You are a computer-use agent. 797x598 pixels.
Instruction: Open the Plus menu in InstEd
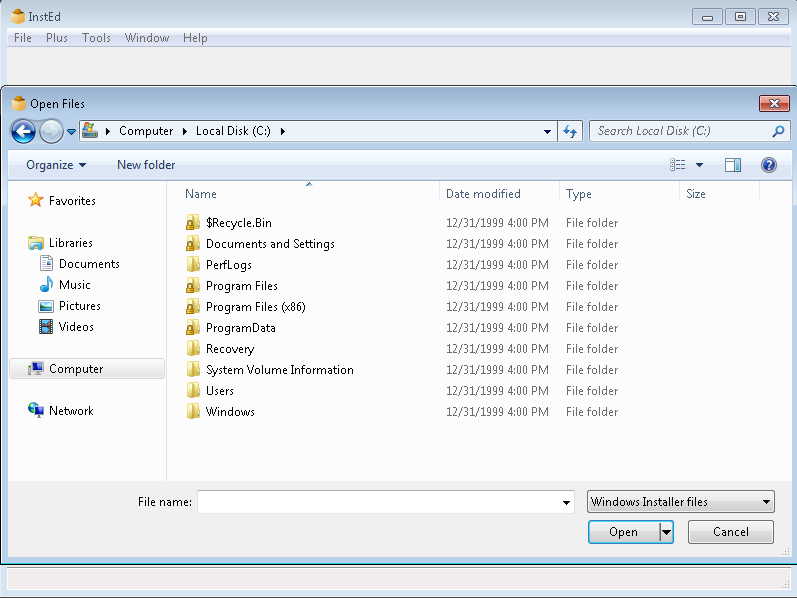56,38
